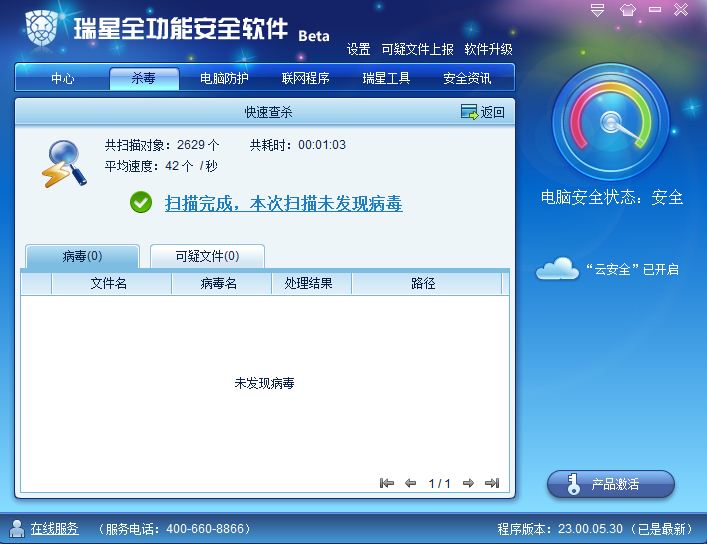Click 软件升级 to update software

coord(488,49)
